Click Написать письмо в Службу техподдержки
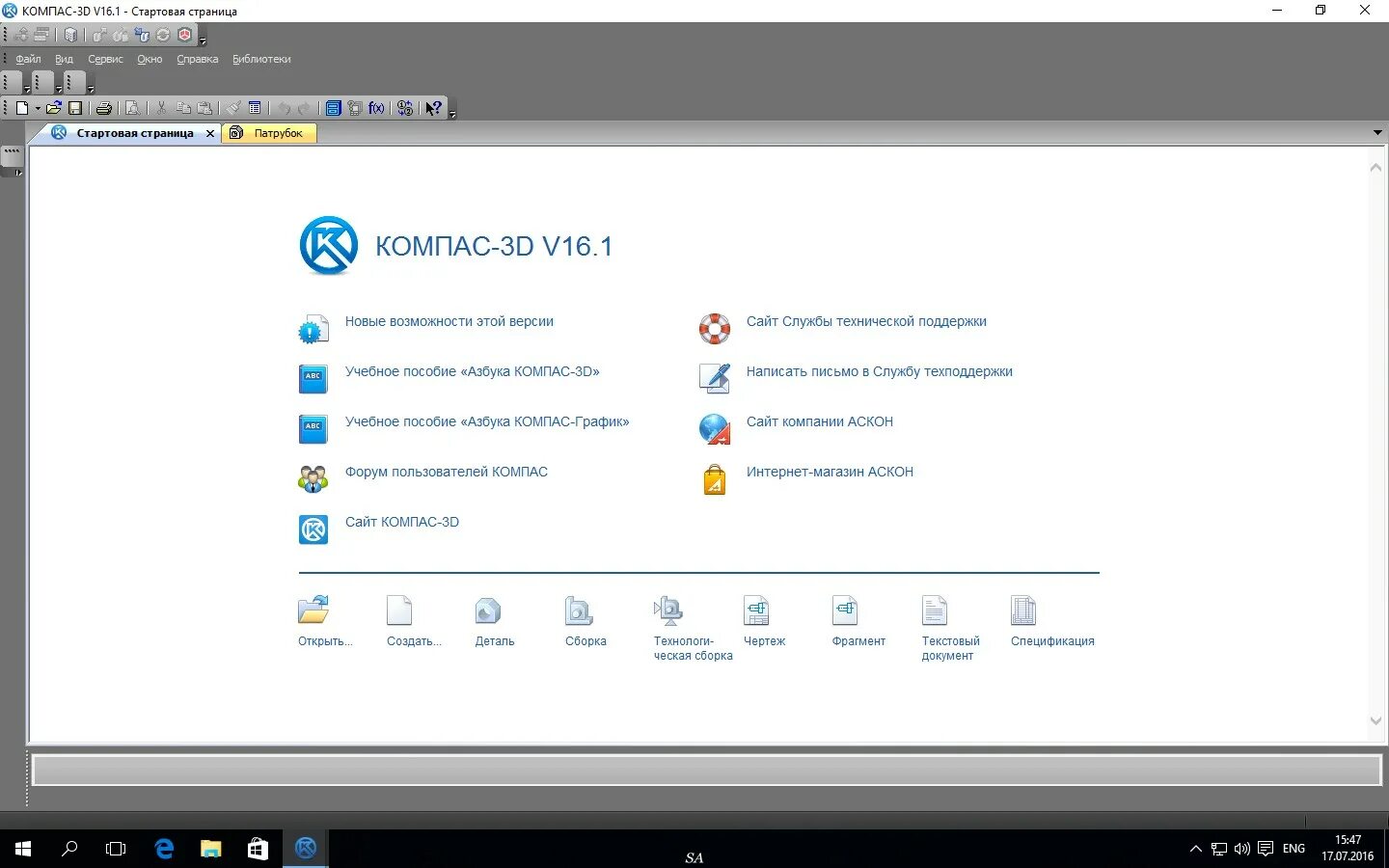The height and width of the screenshot is (868, 1389). tap(880, 372)
